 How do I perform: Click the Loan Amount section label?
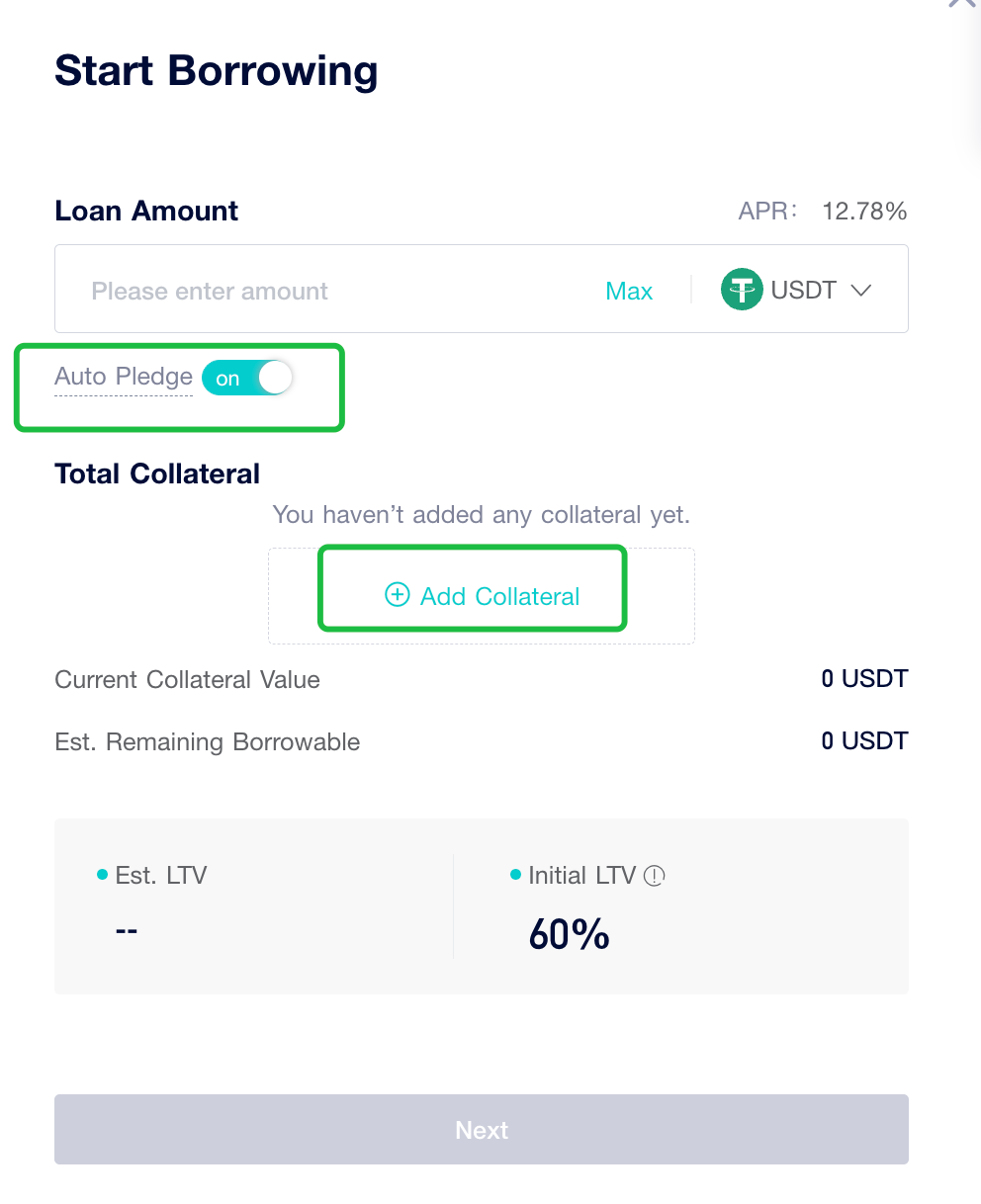[145, 211]
